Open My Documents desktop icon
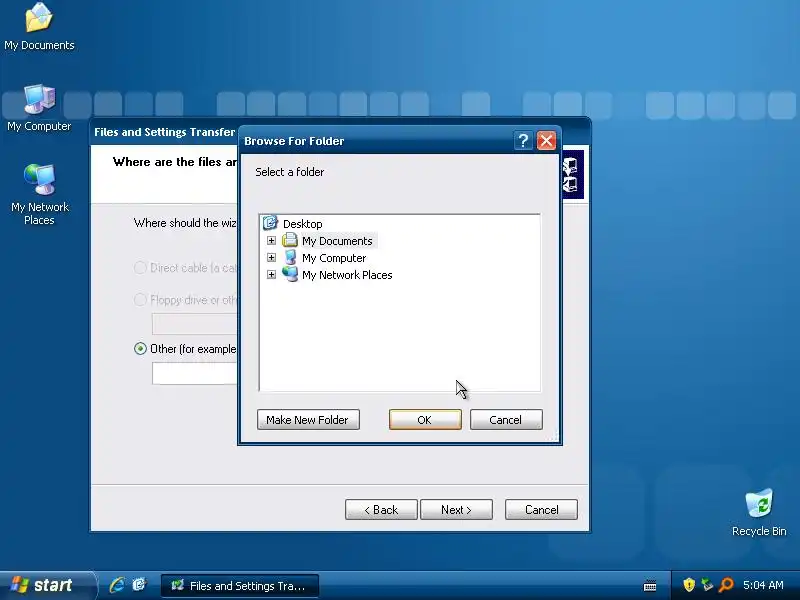The image size is (800, 600). pos(39,27)
